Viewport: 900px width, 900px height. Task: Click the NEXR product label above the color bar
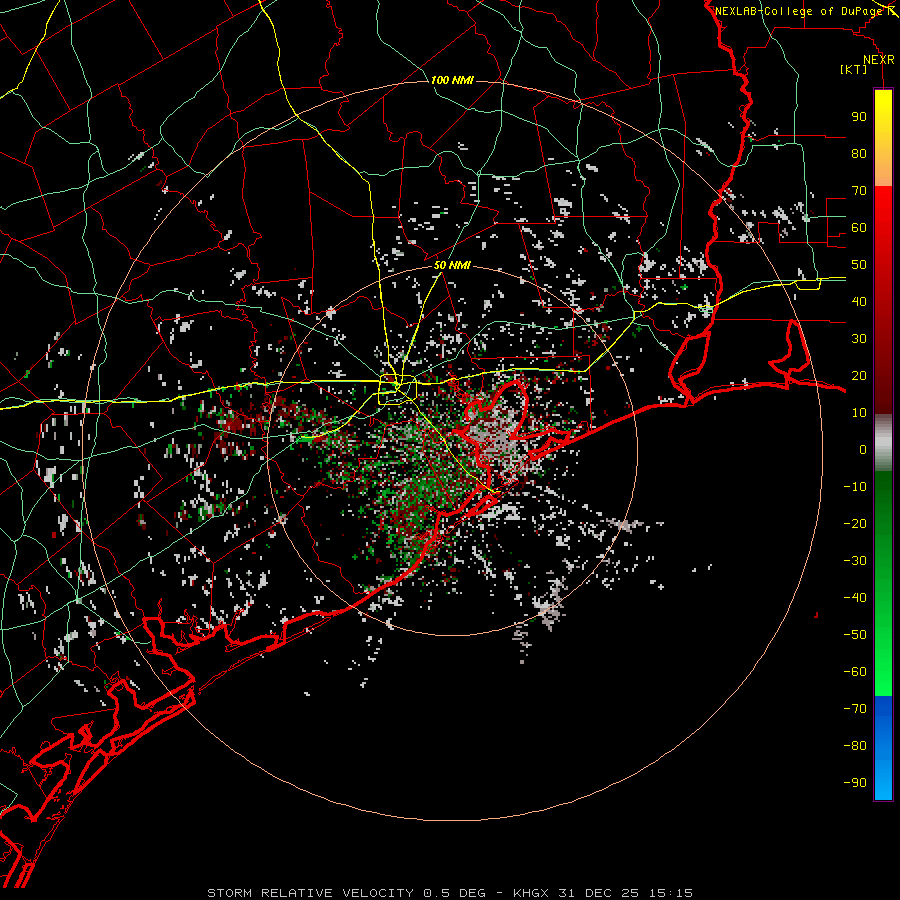(x=879, y=60)
